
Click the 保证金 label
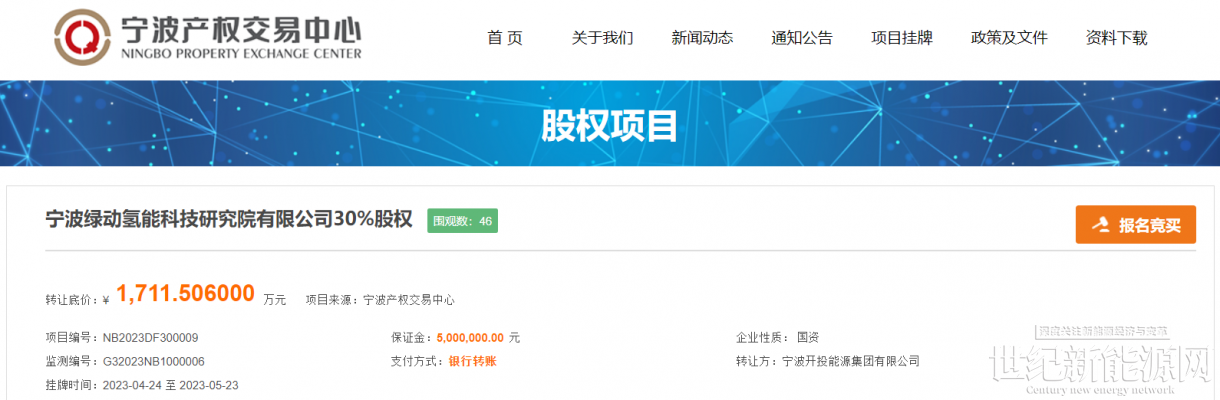click(x=412, y=338)
